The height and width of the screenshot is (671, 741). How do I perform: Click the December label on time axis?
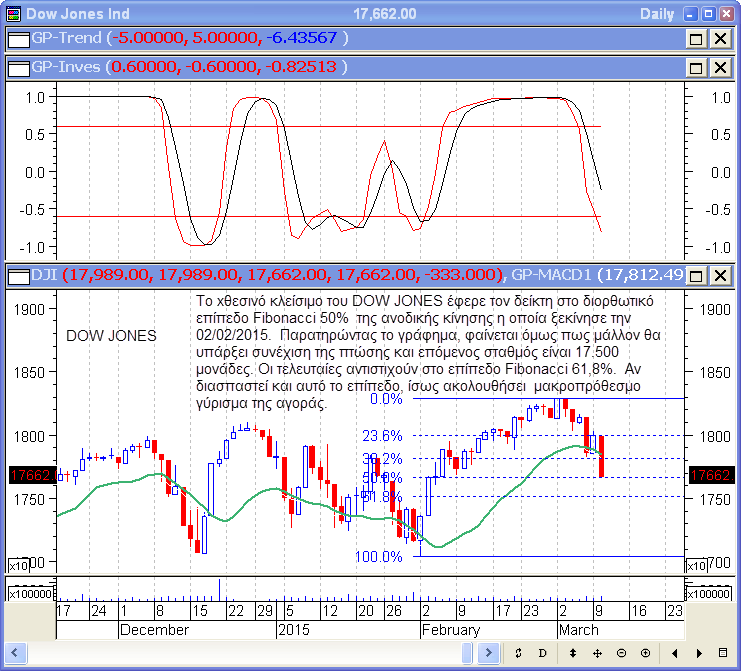(154, 630)
